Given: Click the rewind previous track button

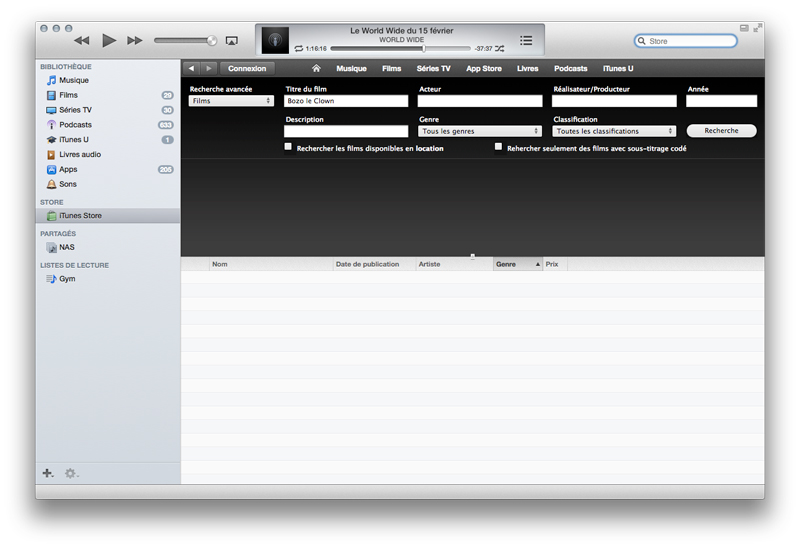Looking at the screenshot, I should pos(82,40).
